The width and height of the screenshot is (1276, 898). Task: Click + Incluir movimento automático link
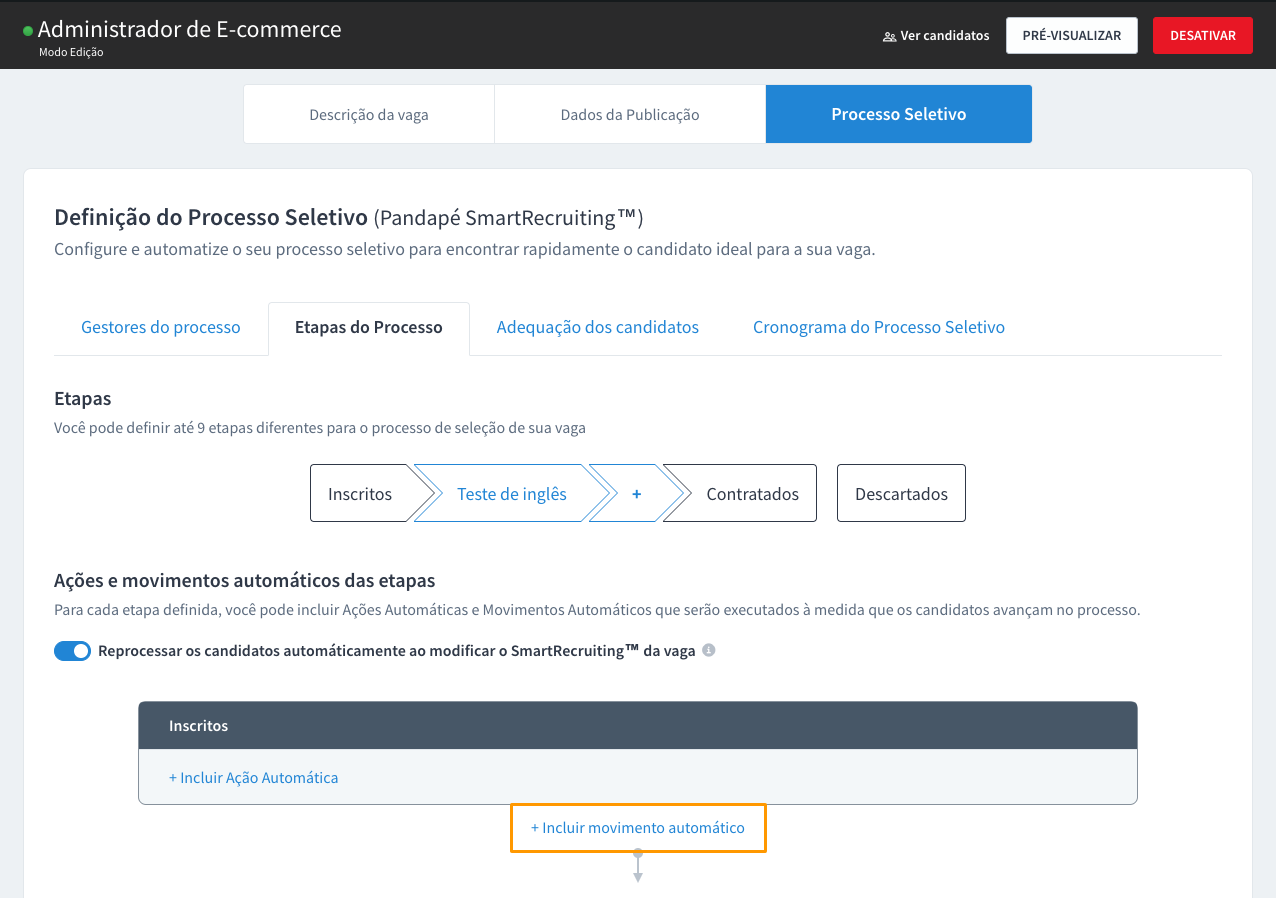pos(638,828)
